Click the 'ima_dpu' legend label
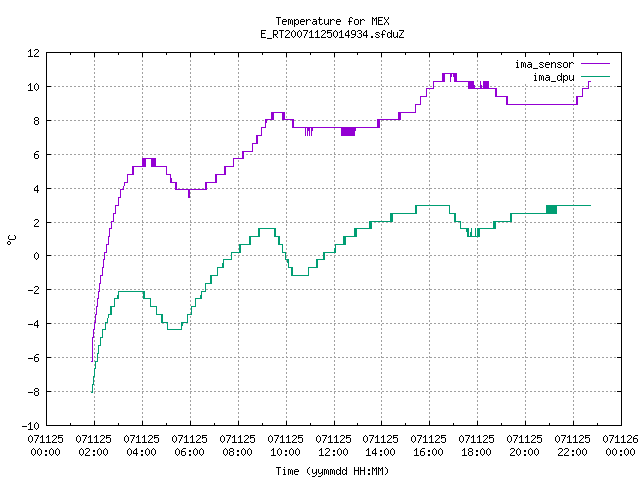The image size is (640, 480). coord(553,77)
